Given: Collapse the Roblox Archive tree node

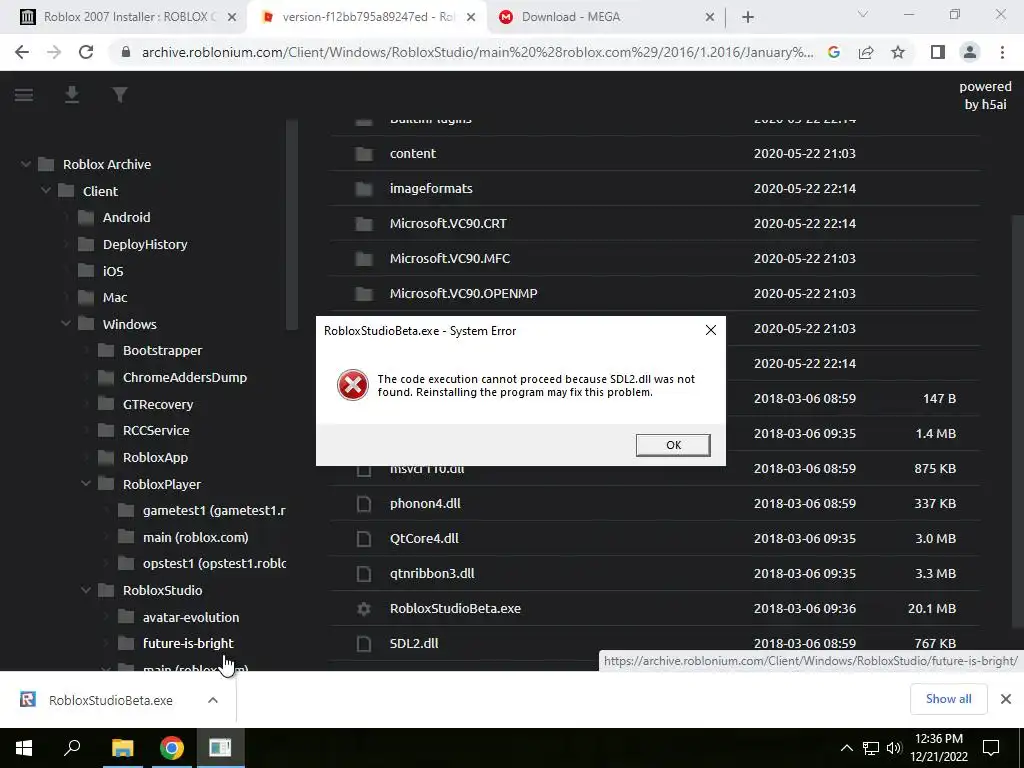Looking at the screenshot, I should click(x=25, y=165).
